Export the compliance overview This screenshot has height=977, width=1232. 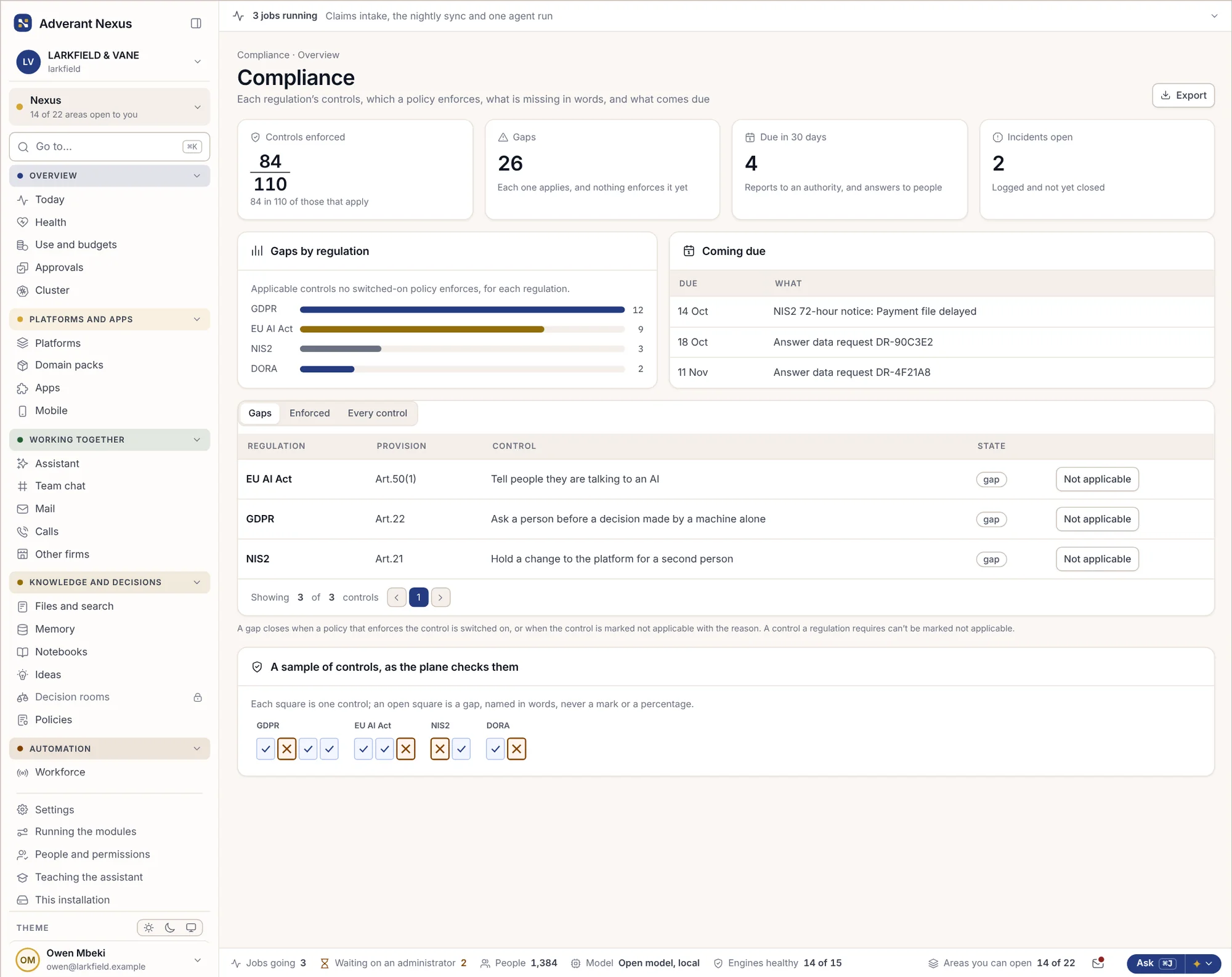pyautogui.click(x=1183, y=95)
